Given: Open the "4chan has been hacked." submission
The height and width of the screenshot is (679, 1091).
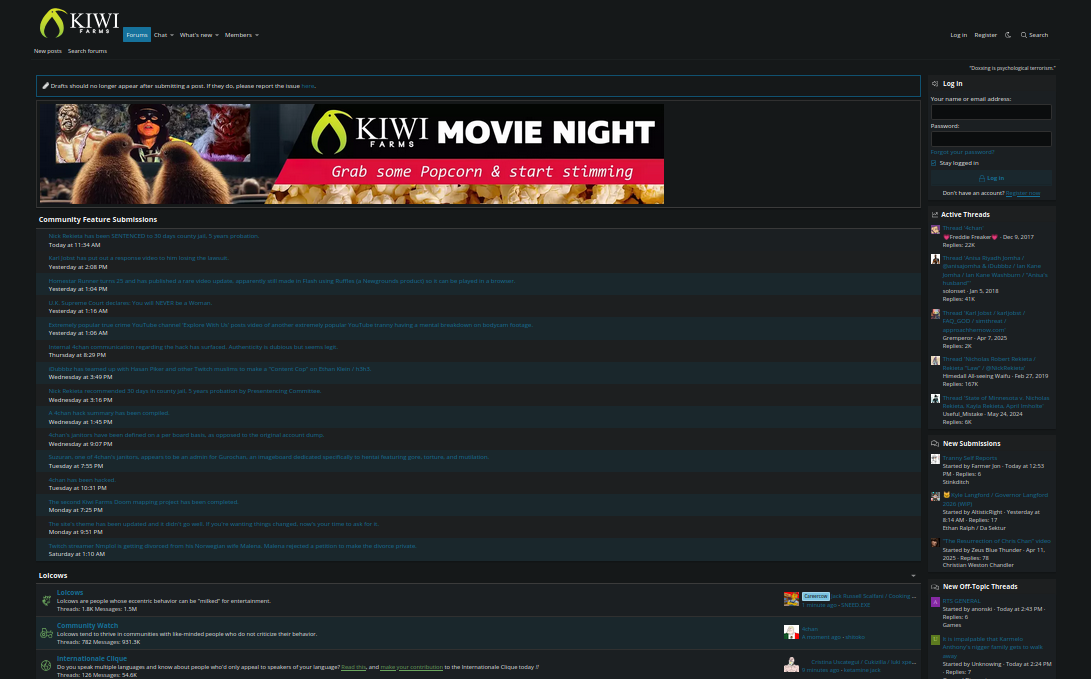Looking at the screenshot, I should (82, 479).
